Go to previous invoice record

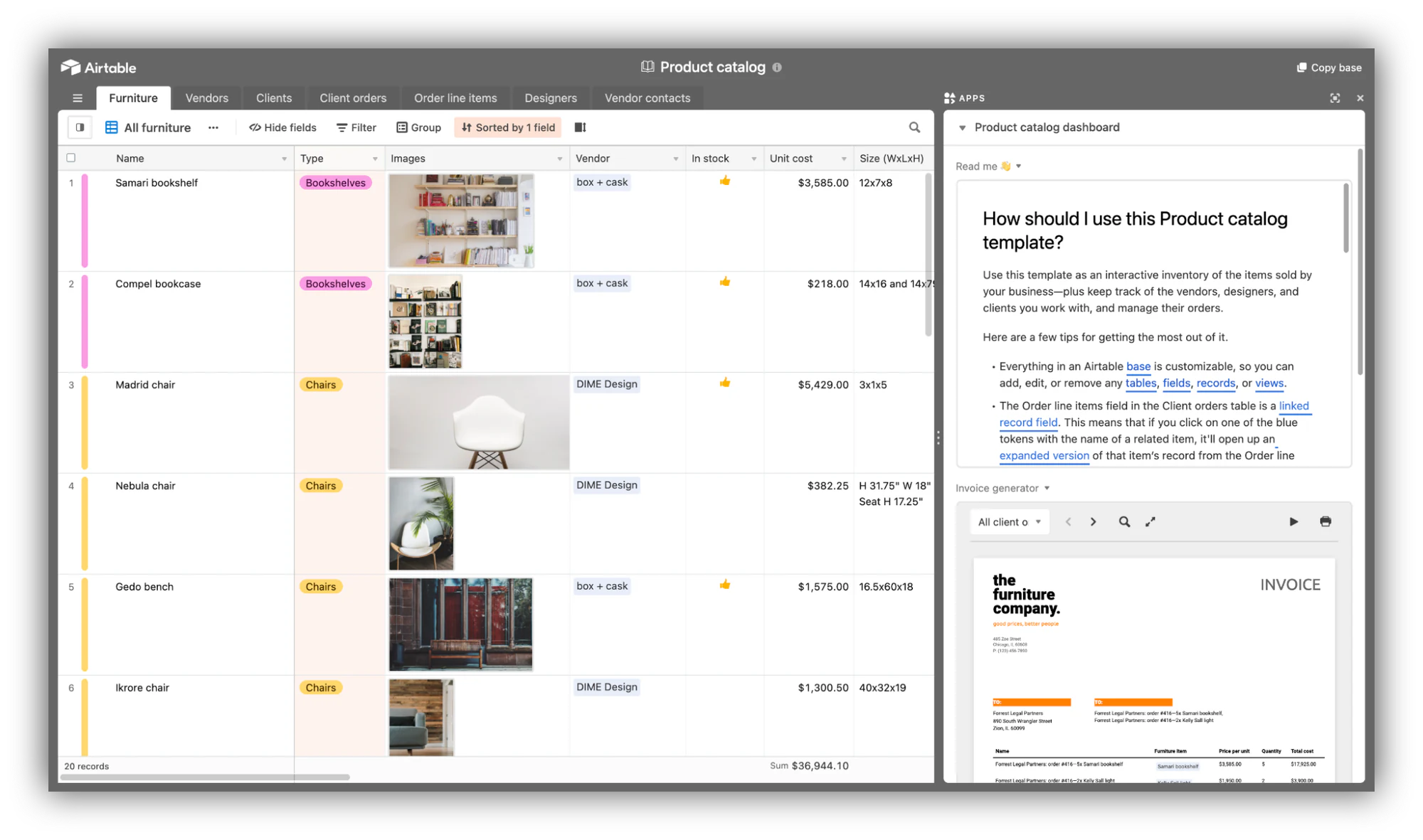(x=1068, y=521)
